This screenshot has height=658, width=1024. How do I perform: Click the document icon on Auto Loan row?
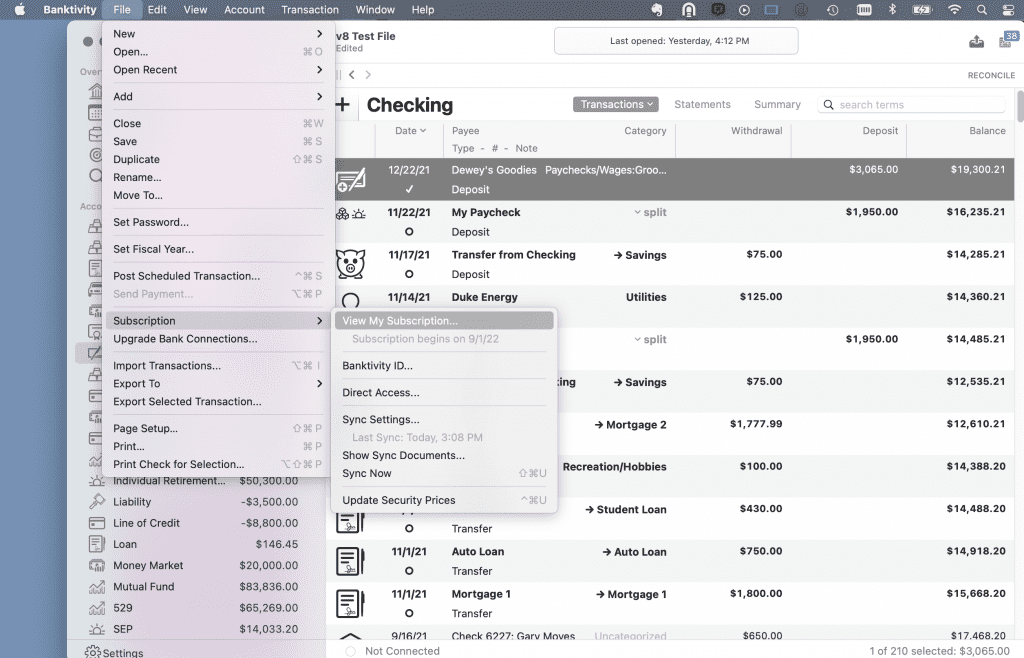pos(349,561)
